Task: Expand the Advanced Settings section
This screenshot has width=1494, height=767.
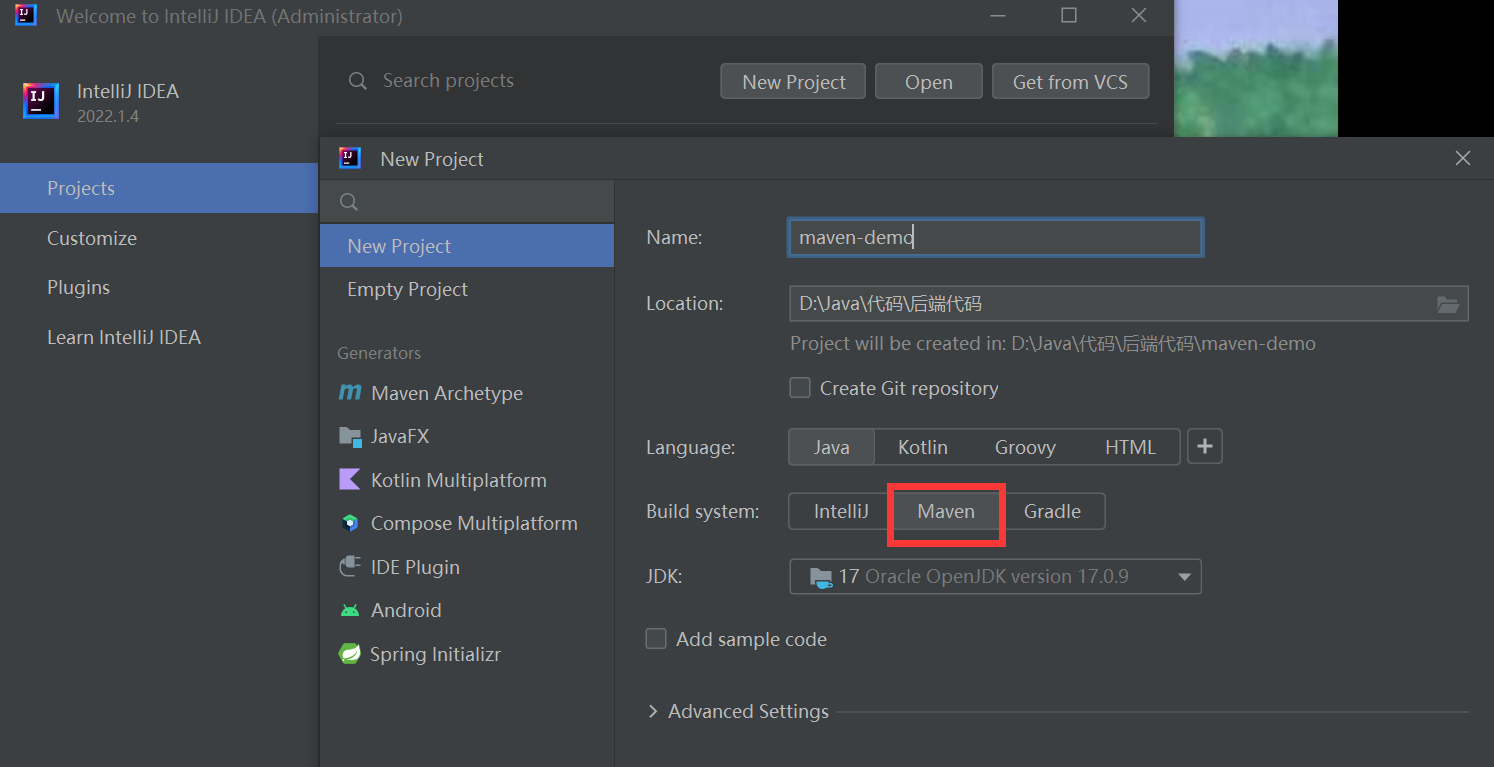Action: pos(738,711)
